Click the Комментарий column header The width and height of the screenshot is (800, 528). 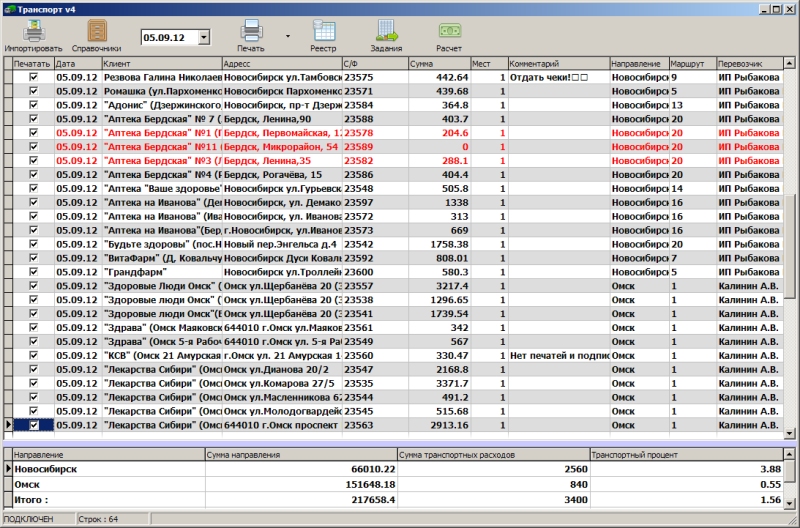559,64
